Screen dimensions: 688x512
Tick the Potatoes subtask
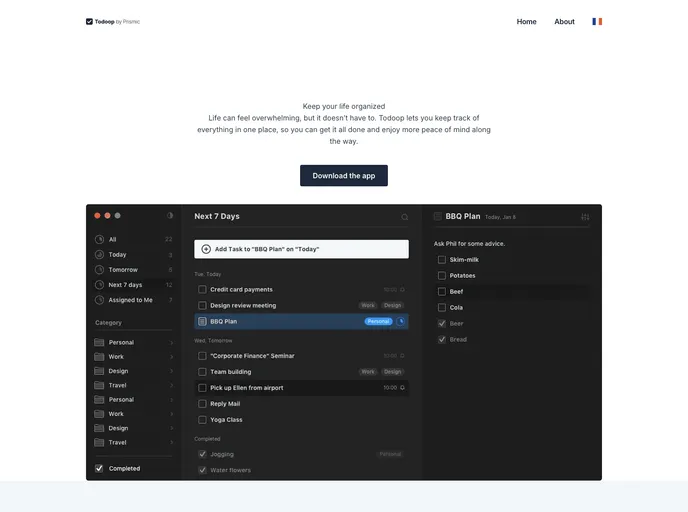[442, 276]
